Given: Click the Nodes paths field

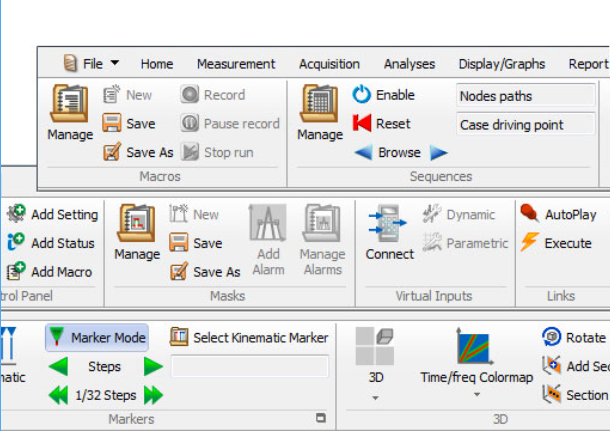Looking at the screenshot, I should (x=525, y=96).
